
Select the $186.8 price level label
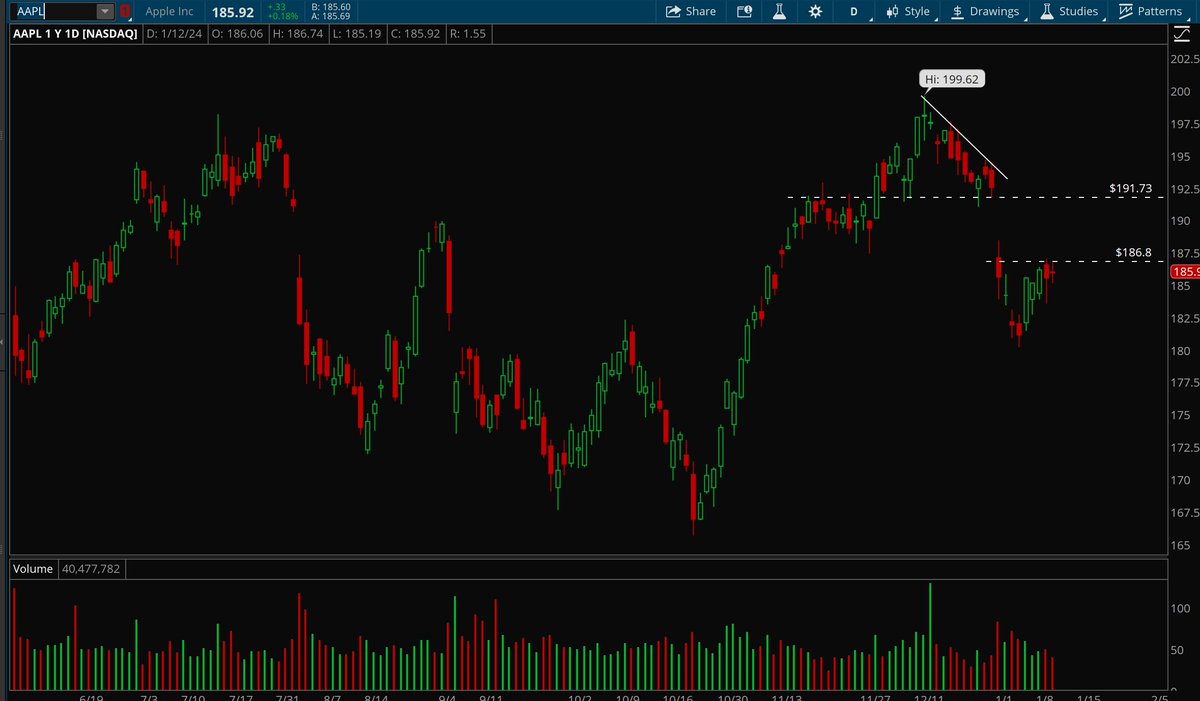point(1134,253)
